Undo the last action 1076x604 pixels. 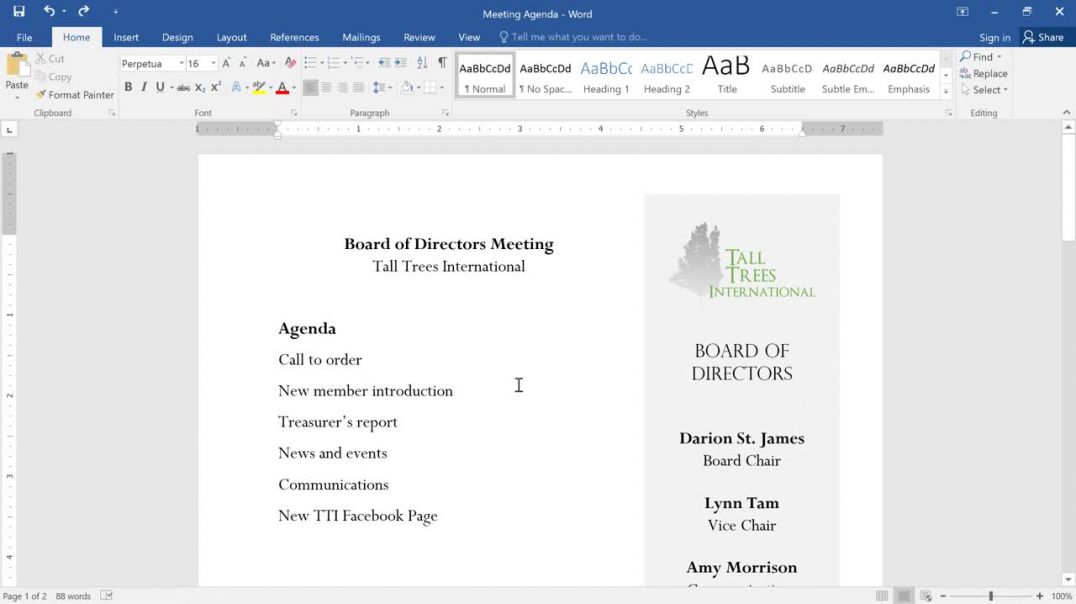pos(49,11)
